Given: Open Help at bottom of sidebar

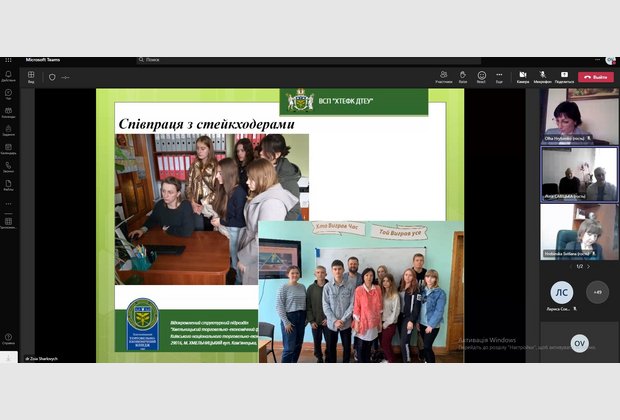Looking at the screenshot, I should pyautogui.click(x=8, y=338).
